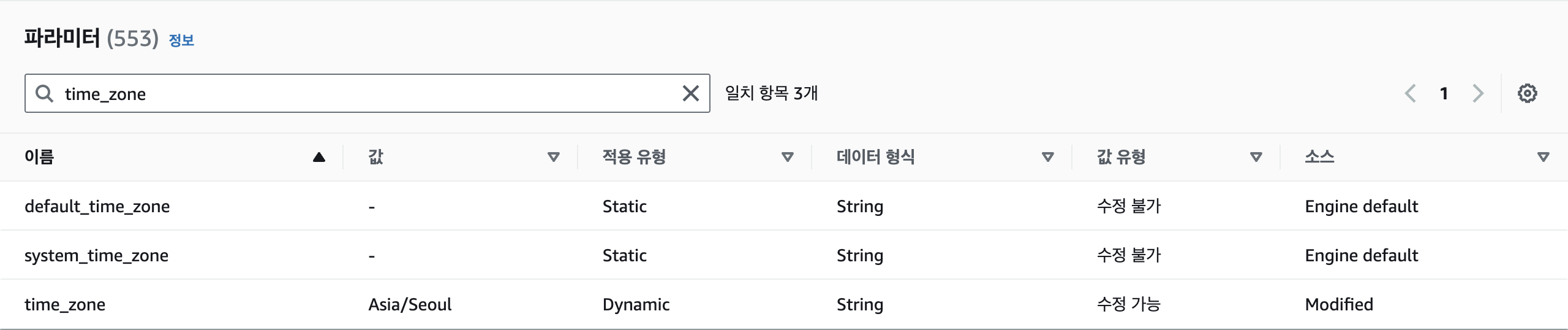This screenshot has height=330, width=1568.
Task: Sort by 값 유형 column arrow
Action: [1256, 157]
